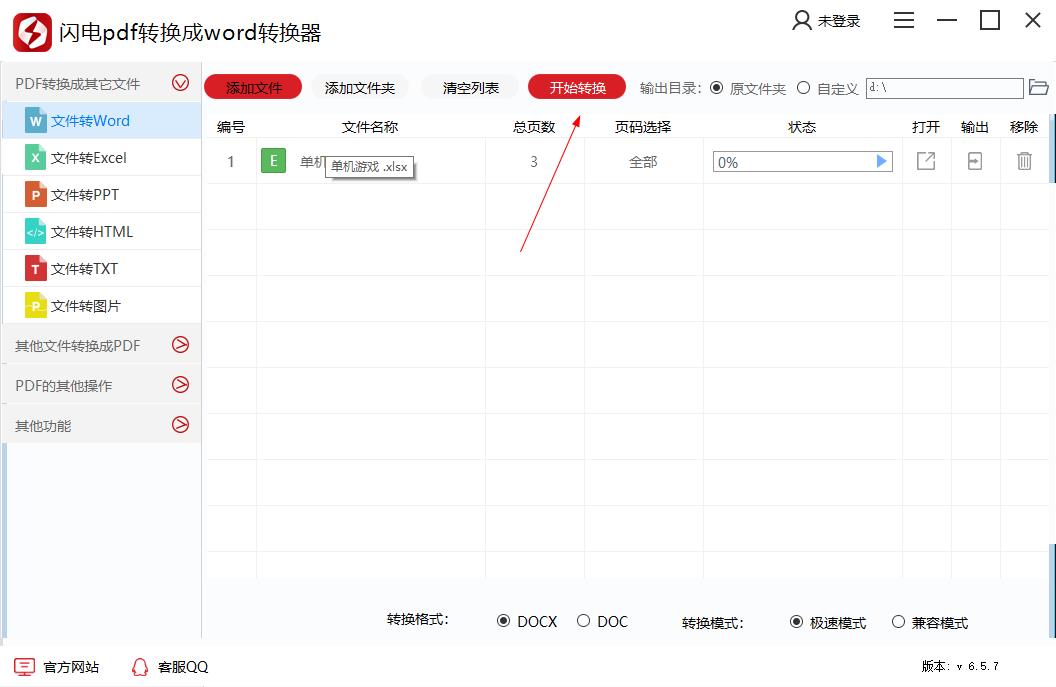Click the output folder icon in row 1
This screenshot has width=1056, height=687.
coord(975,161)
